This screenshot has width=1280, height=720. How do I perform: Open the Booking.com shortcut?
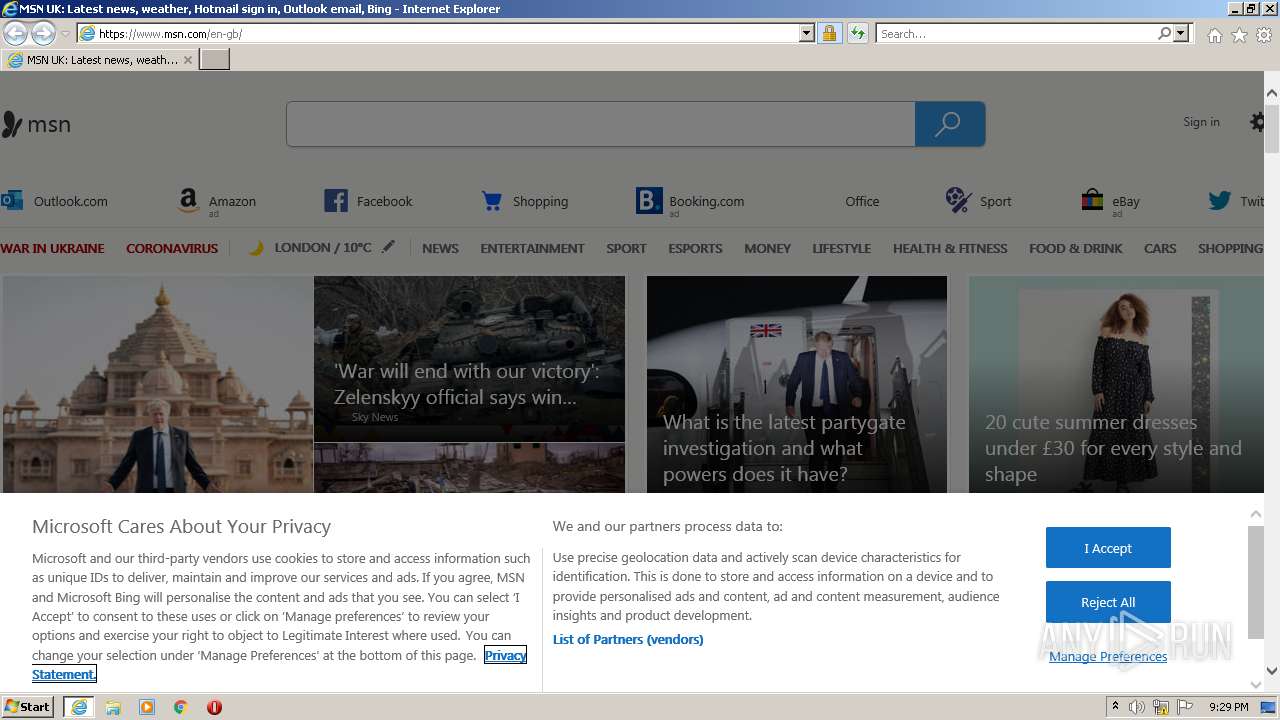pos(690,202)
